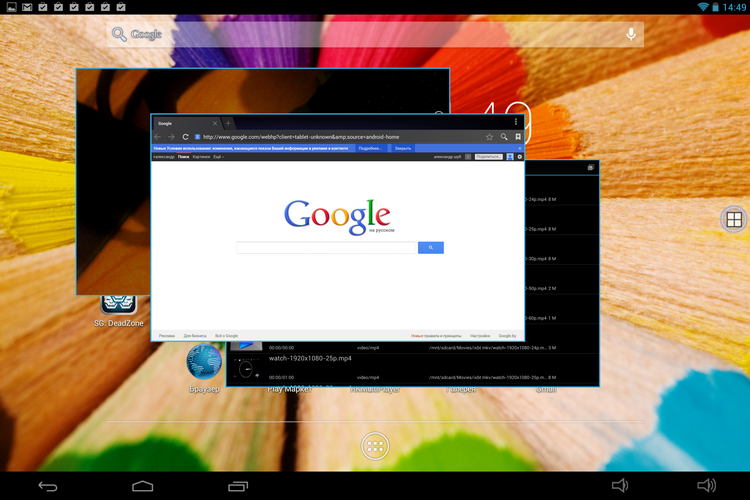Click Закрыть in the blue notice bar

pyautogui.click(x=403, y=148)
